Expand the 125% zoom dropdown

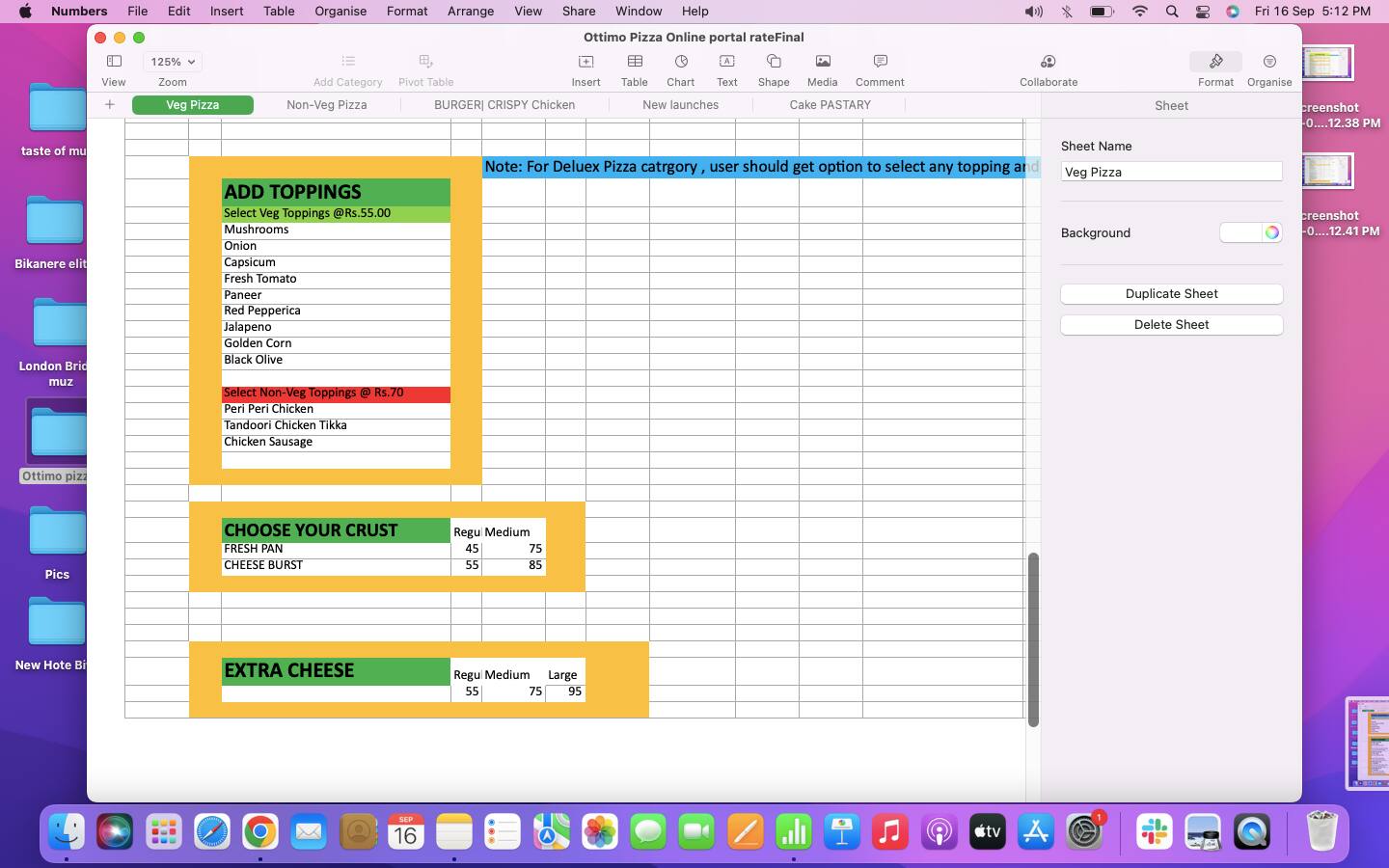[173, 62]
